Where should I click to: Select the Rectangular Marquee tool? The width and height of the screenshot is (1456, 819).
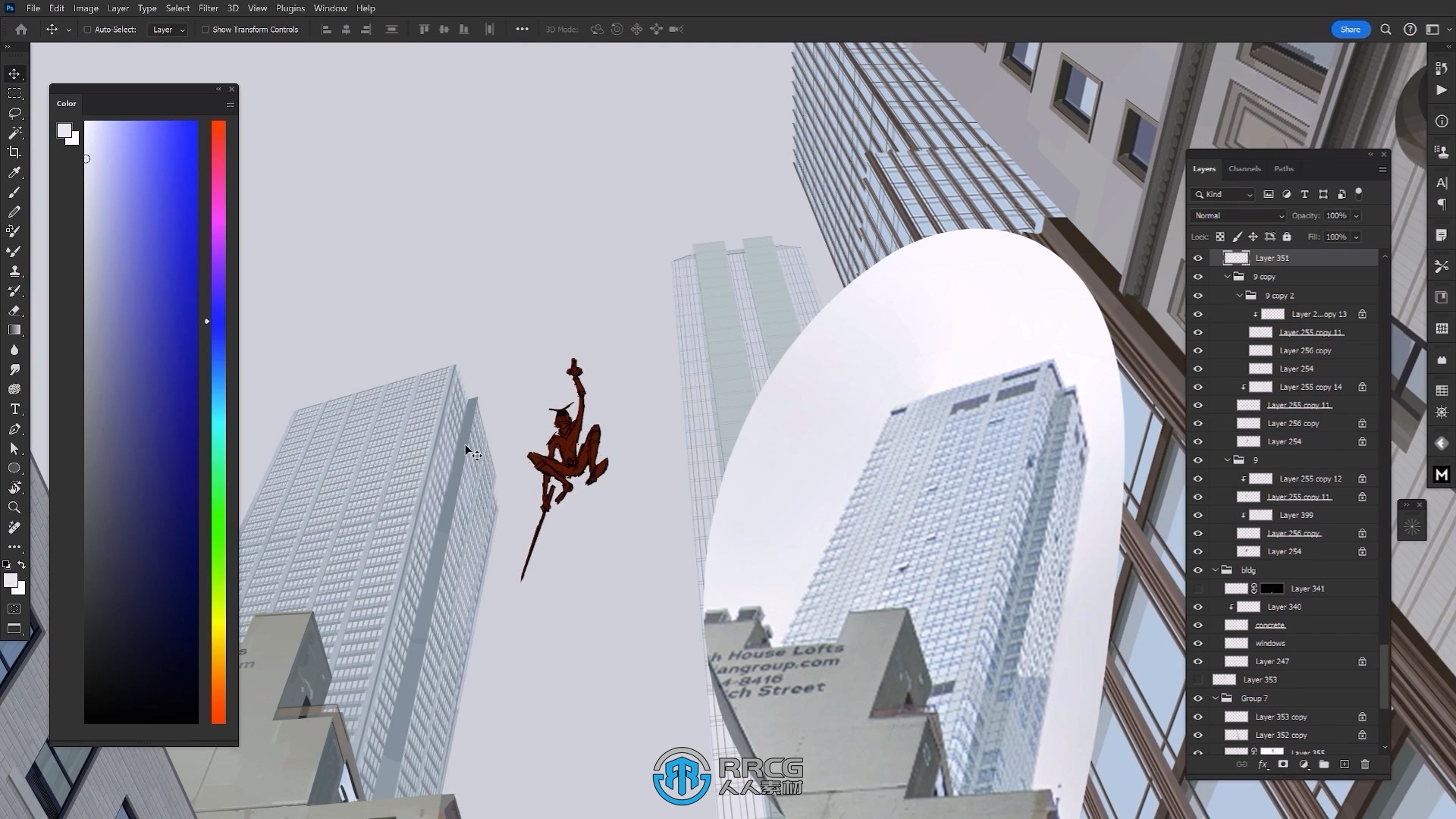click(x=14, y=93)
